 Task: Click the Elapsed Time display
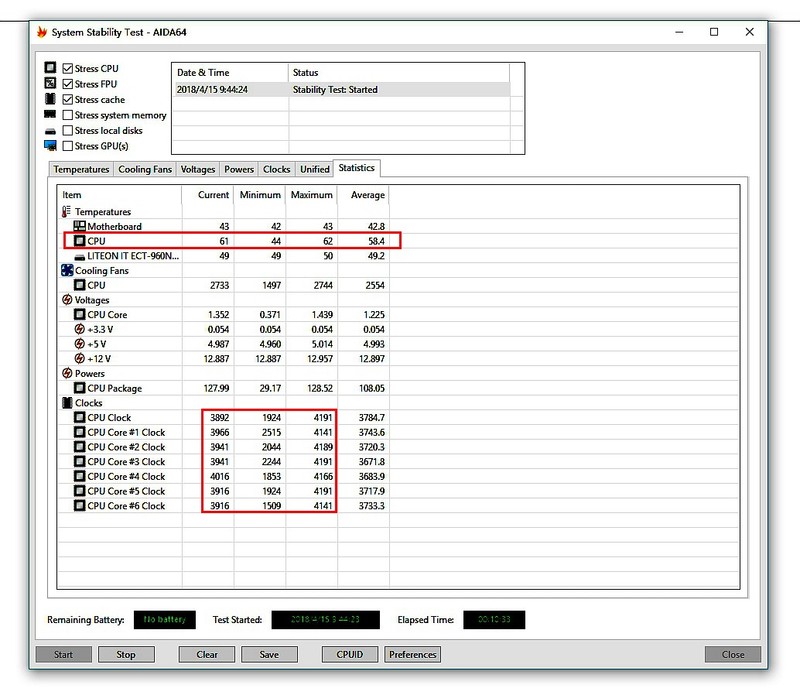[492, 620]
